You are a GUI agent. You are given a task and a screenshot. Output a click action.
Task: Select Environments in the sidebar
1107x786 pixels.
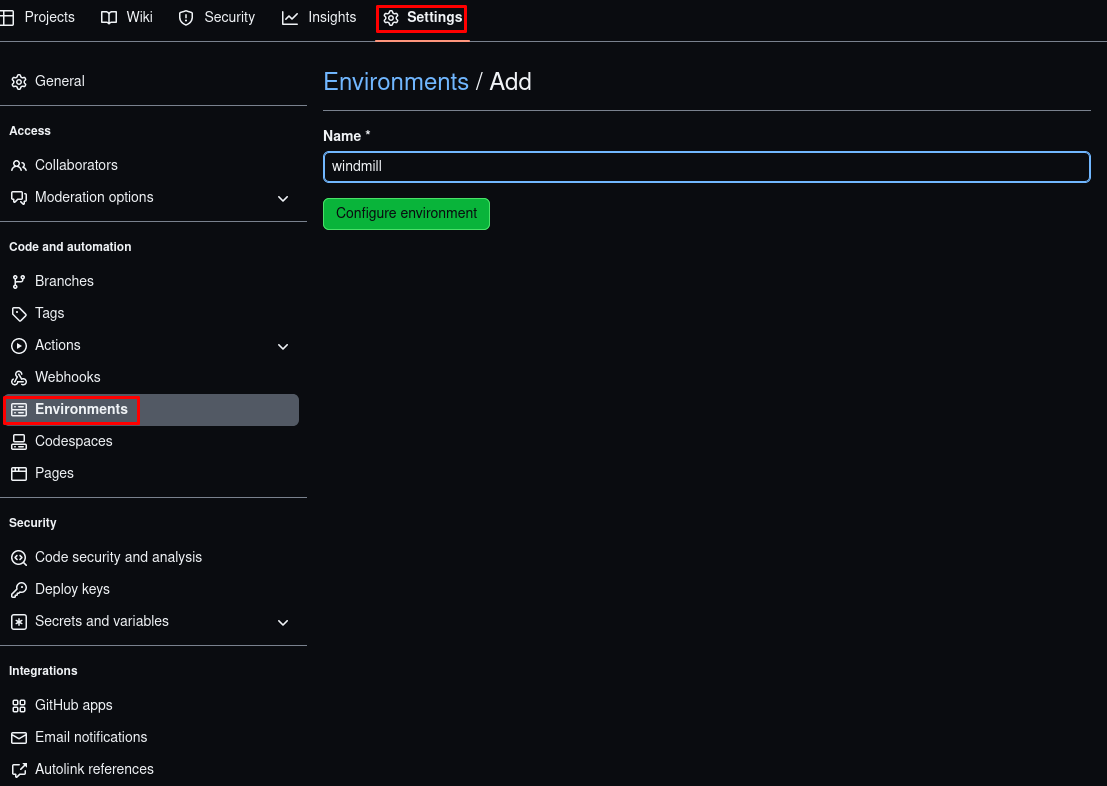(x=150, y=410)
